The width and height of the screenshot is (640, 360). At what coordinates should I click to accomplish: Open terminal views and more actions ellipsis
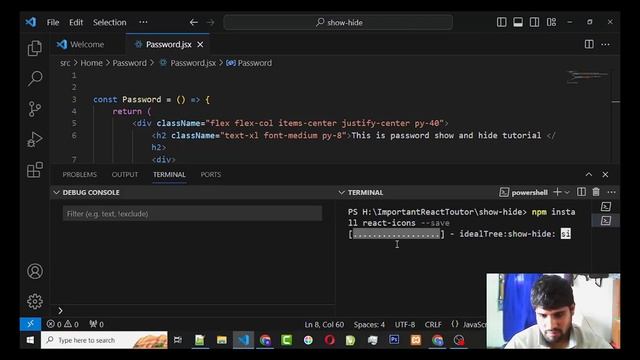pyautogui.click(x=611, y=192)
